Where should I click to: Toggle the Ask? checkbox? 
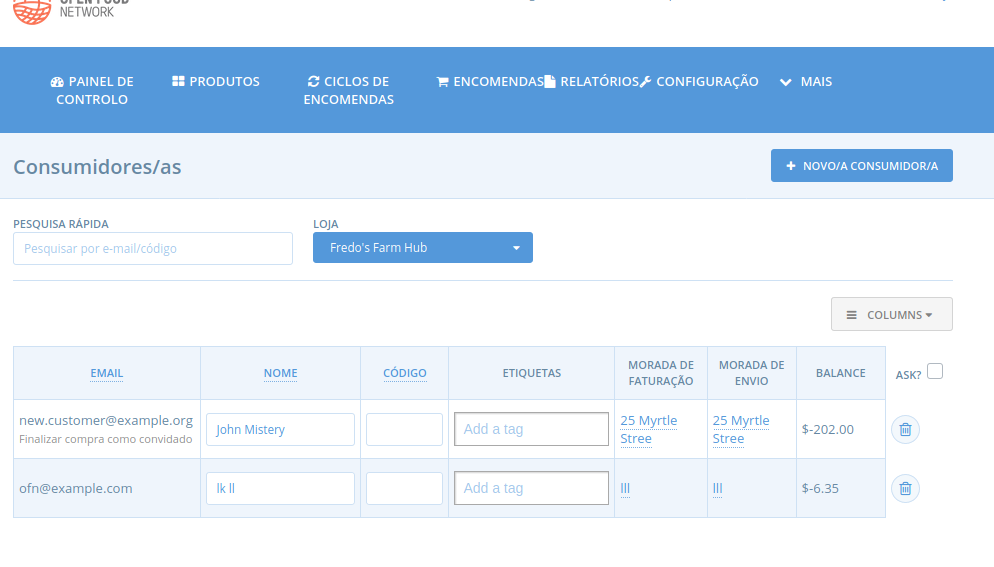pos(935,371)
